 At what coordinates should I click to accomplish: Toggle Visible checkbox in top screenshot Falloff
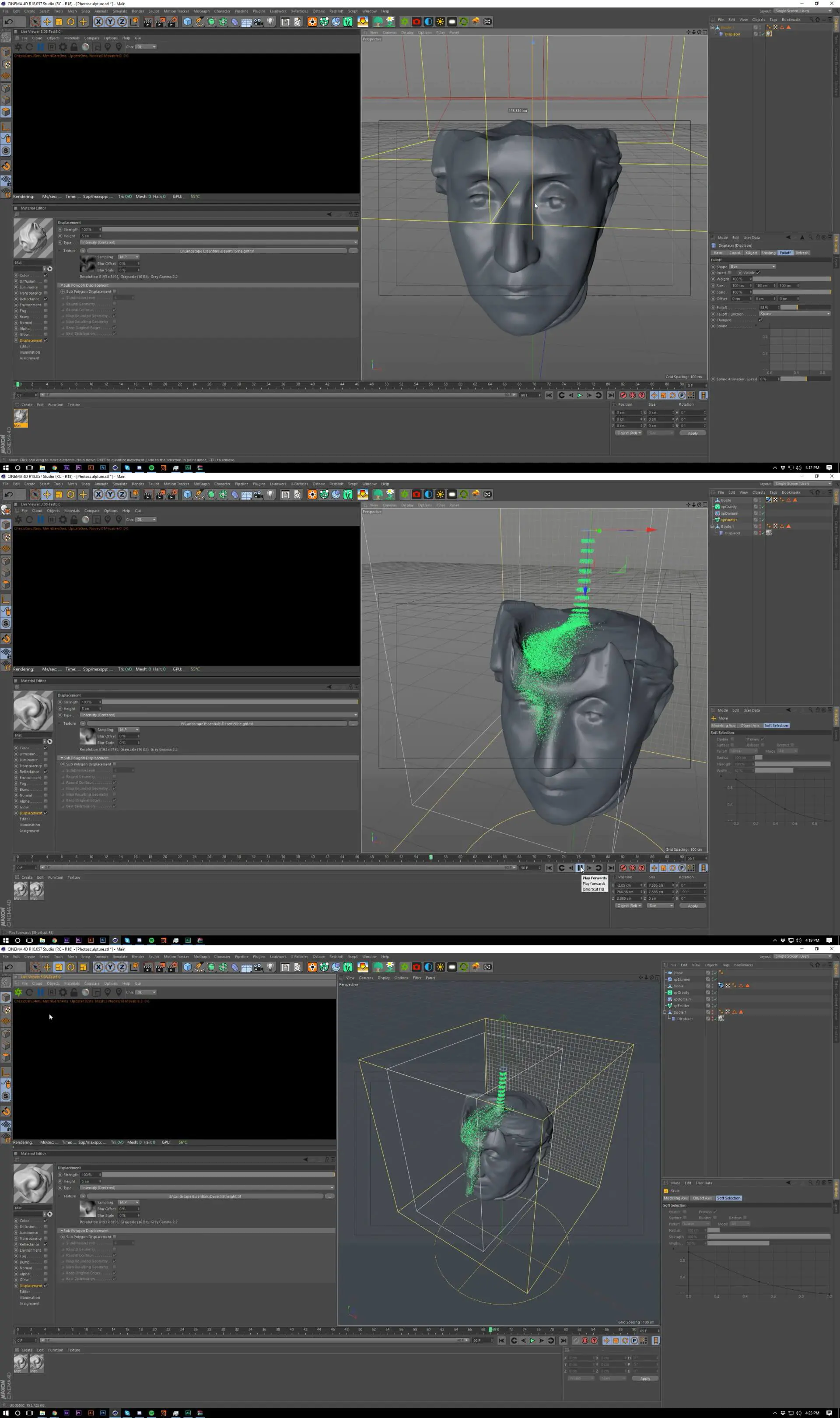(758, 273)
